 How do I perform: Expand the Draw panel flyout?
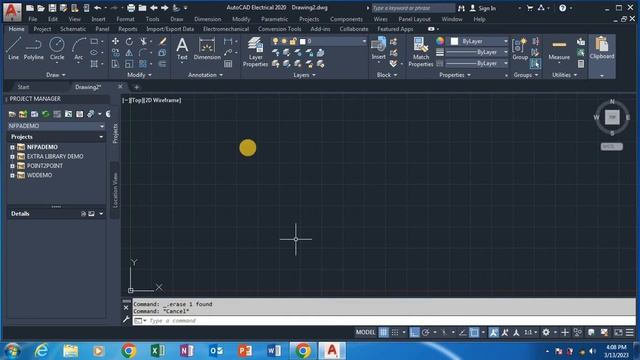(x=56, y=75)
